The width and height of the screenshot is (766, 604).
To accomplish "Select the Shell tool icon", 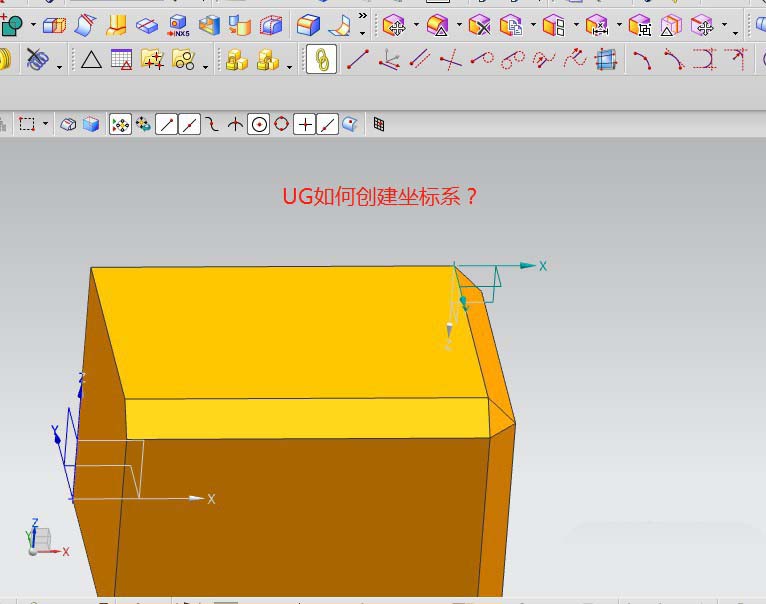I will click(209, 25).
